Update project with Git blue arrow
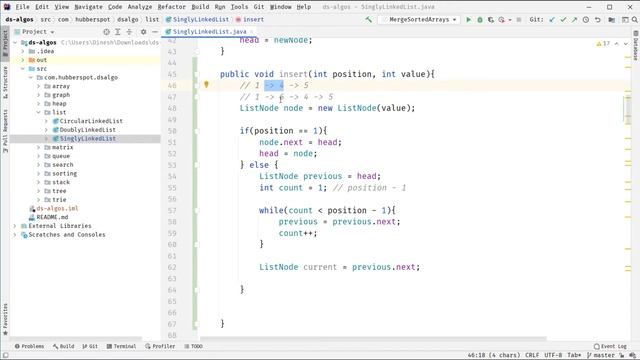The height and width of the screenshot is (360, 640). pos(552,20)
